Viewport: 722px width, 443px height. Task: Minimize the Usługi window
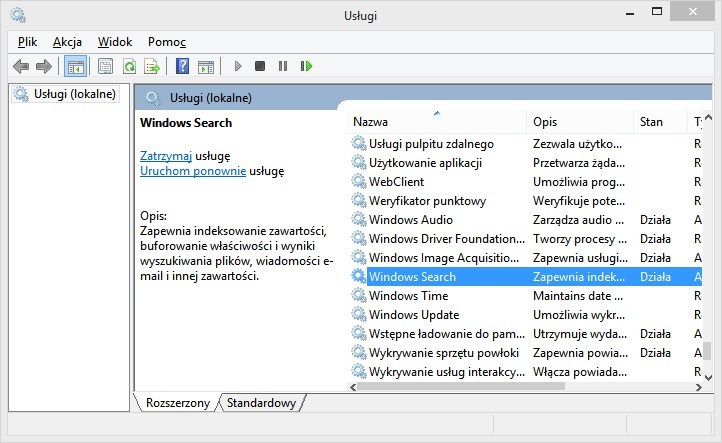(x=630, y=13)
